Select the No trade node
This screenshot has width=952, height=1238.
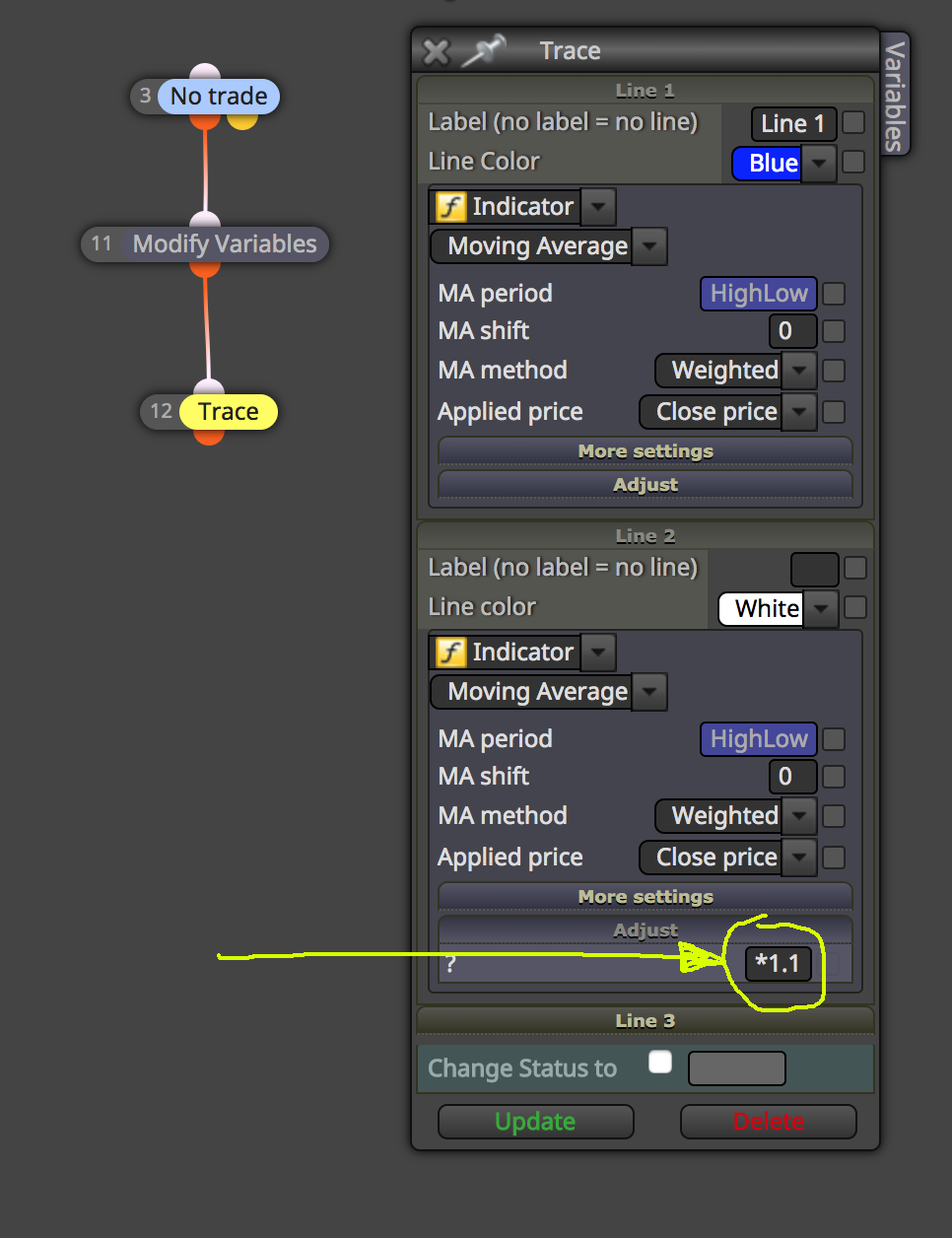[219, 97]
